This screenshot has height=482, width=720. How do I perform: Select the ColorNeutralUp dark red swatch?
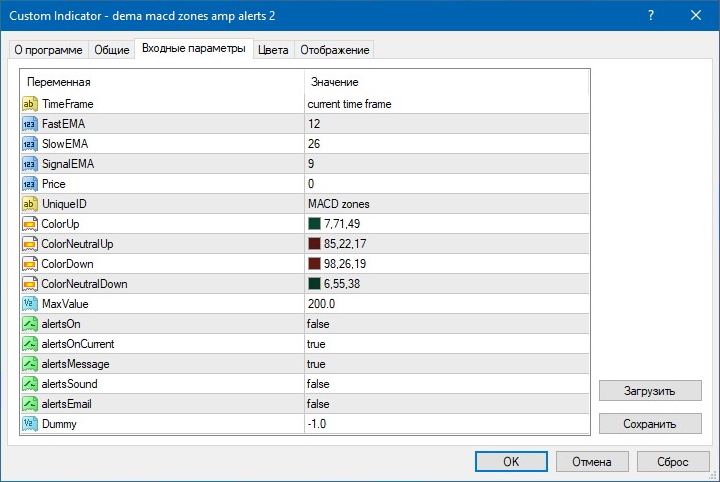[x=314, y=244]
